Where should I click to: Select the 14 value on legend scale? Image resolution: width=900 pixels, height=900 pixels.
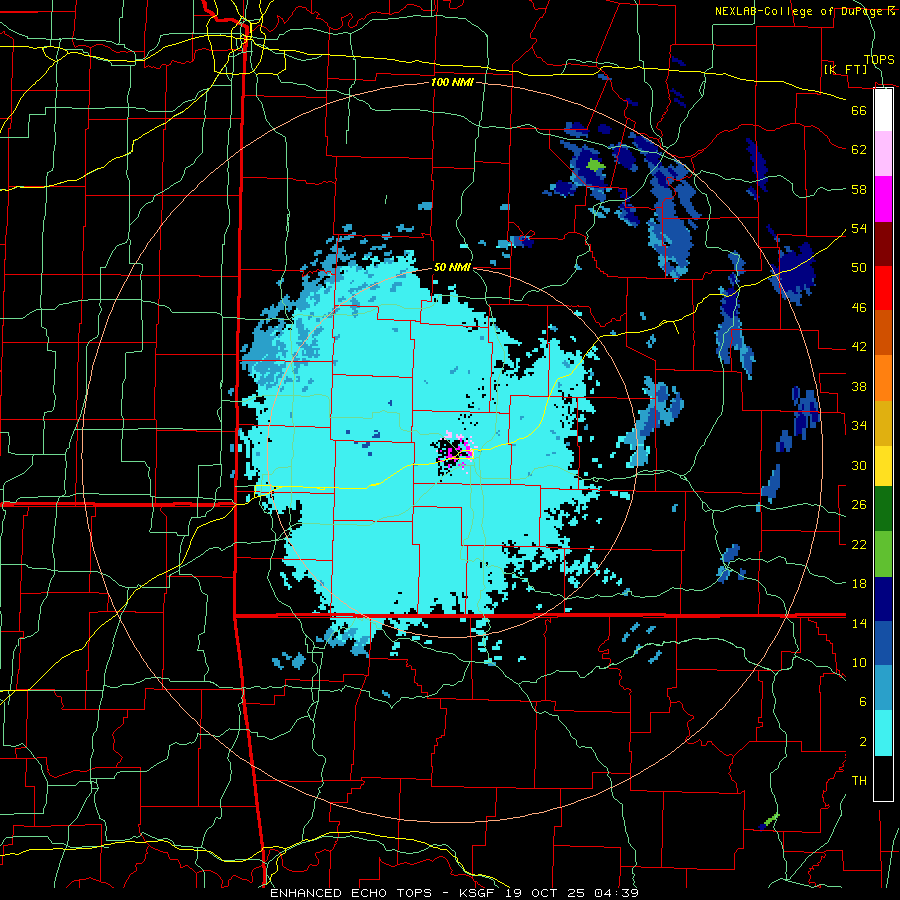859,623
